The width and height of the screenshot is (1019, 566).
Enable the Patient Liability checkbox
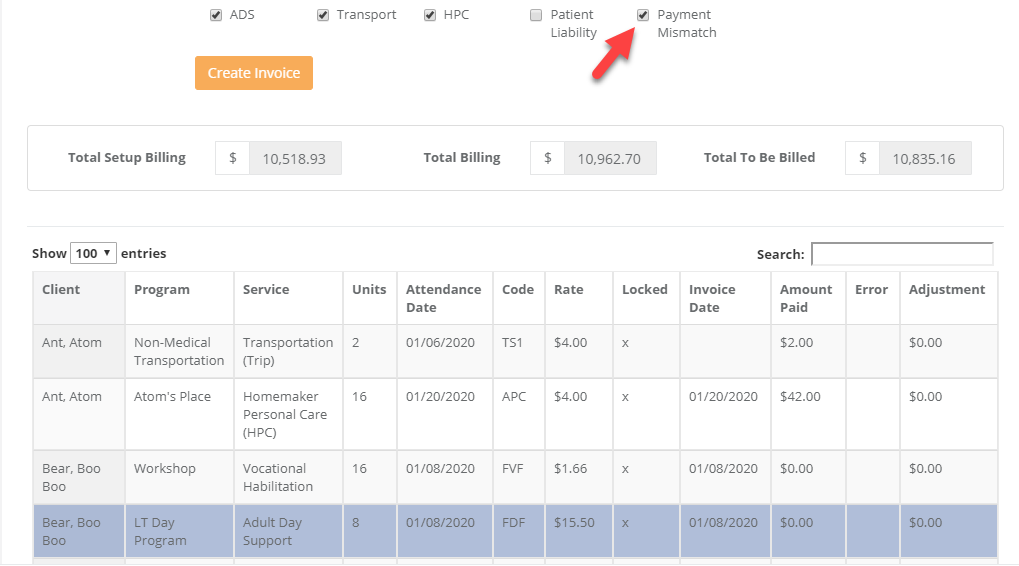(536, 15)
